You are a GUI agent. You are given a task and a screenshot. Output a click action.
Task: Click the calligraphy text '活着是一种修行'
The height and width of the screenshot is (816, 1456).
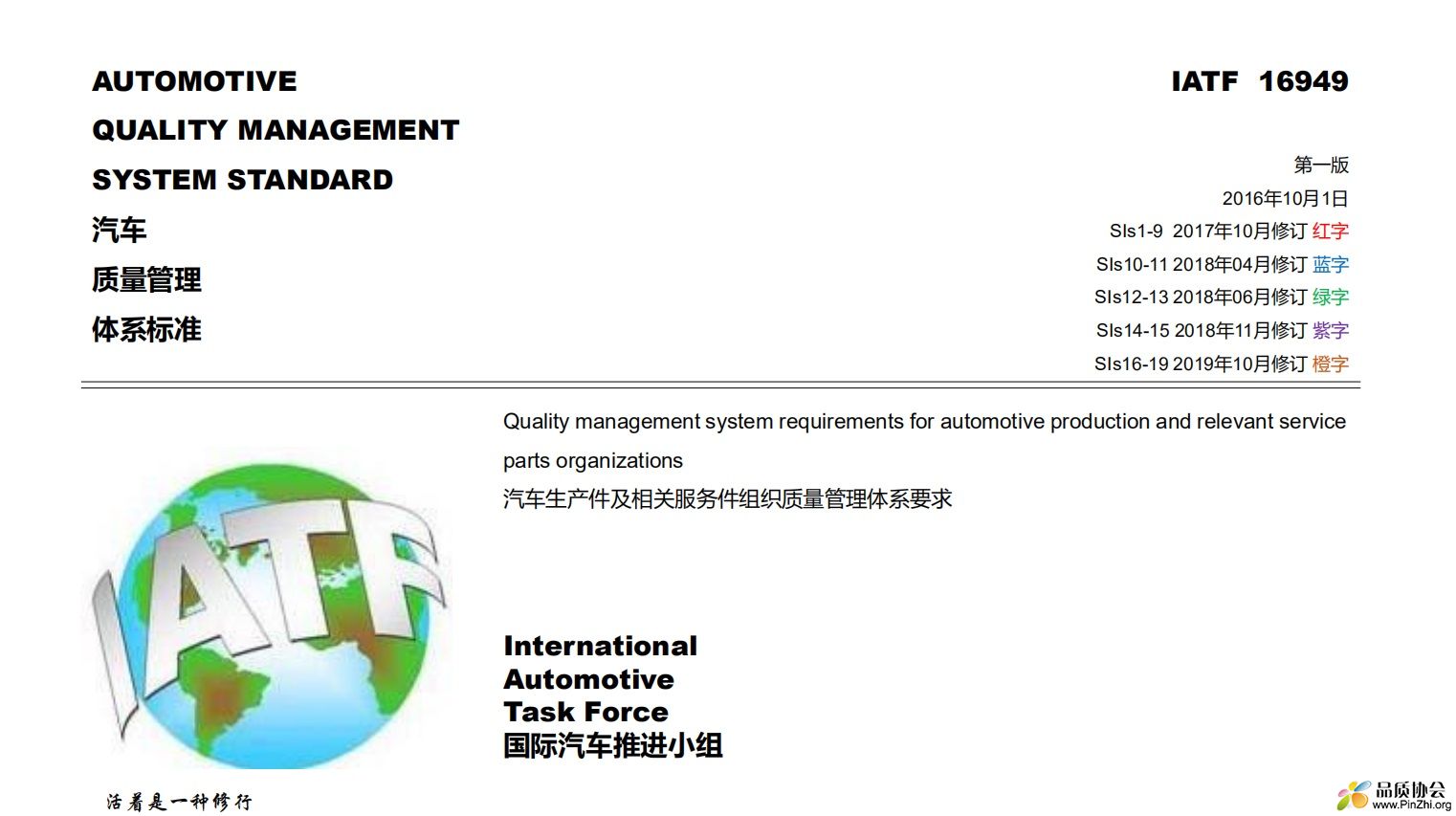180,802
